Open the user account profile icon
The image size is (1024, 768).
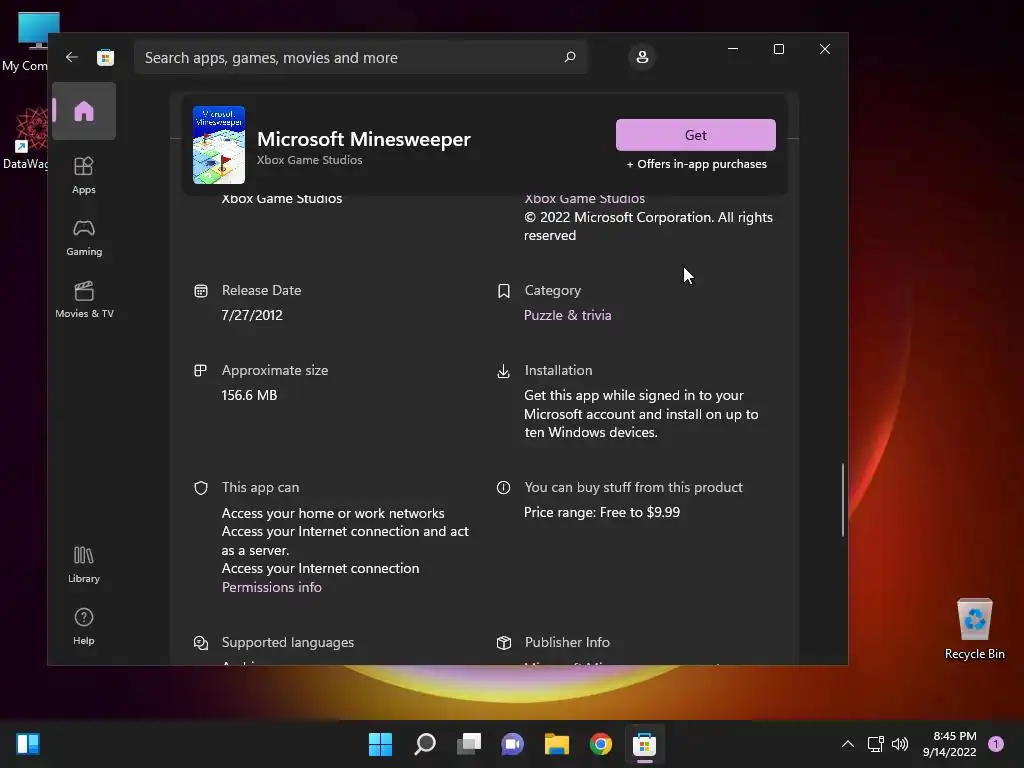pos(642,57)
